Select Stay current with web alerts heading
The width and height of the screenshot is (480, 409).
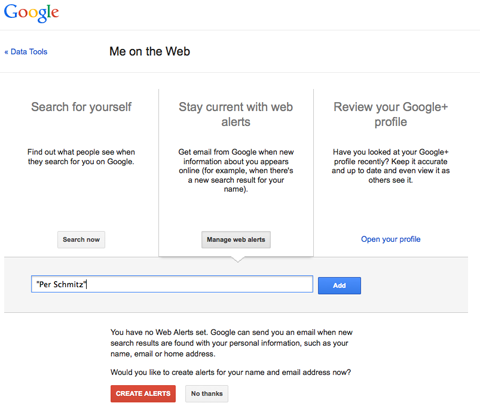236,114
